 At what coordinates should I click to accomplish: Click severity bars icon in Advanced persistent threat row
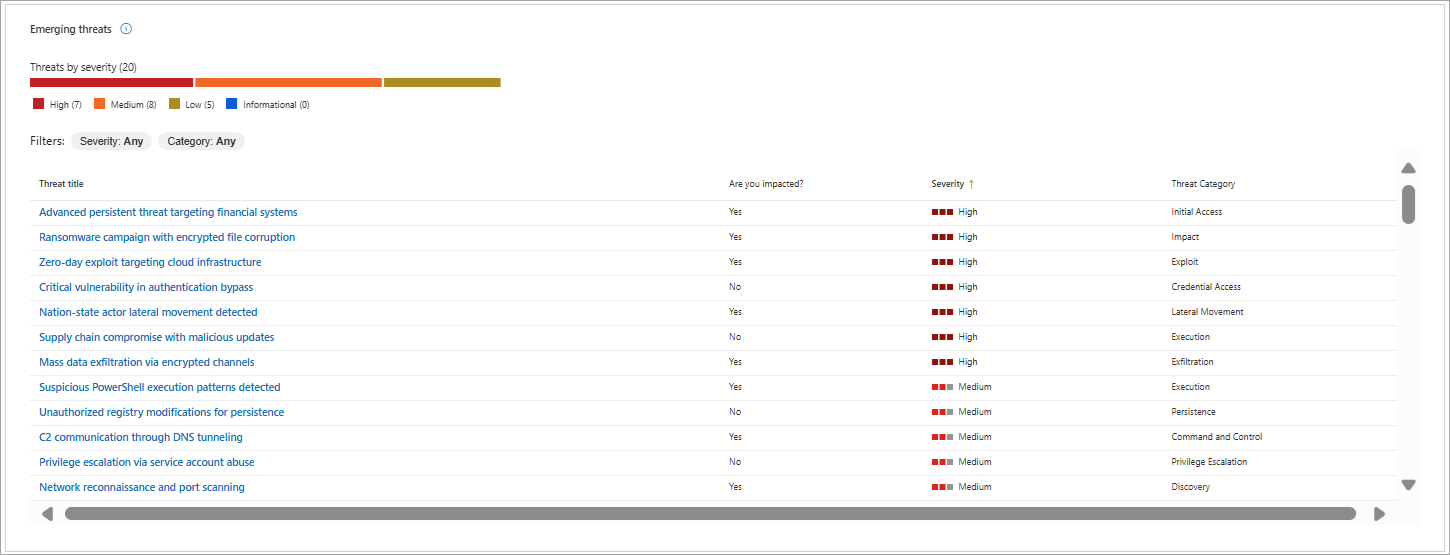pos(942,212)
